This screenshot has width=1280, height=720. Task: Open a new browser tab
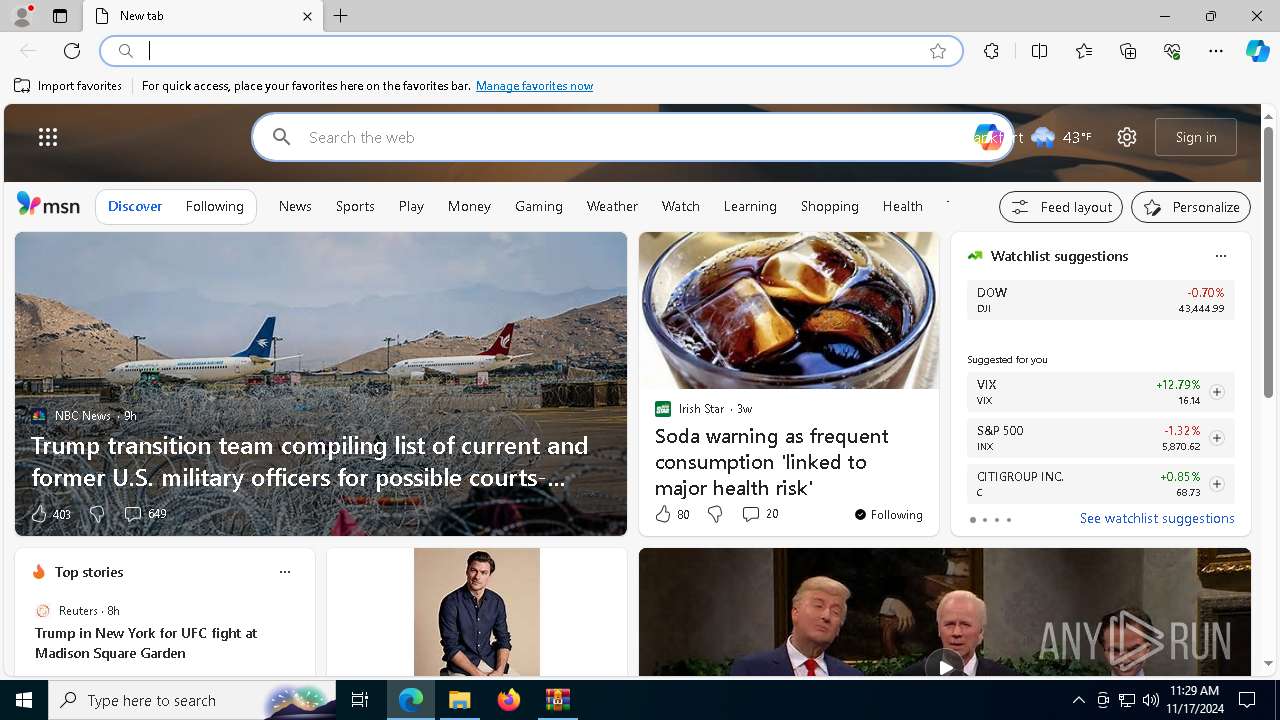click(341, 16)
